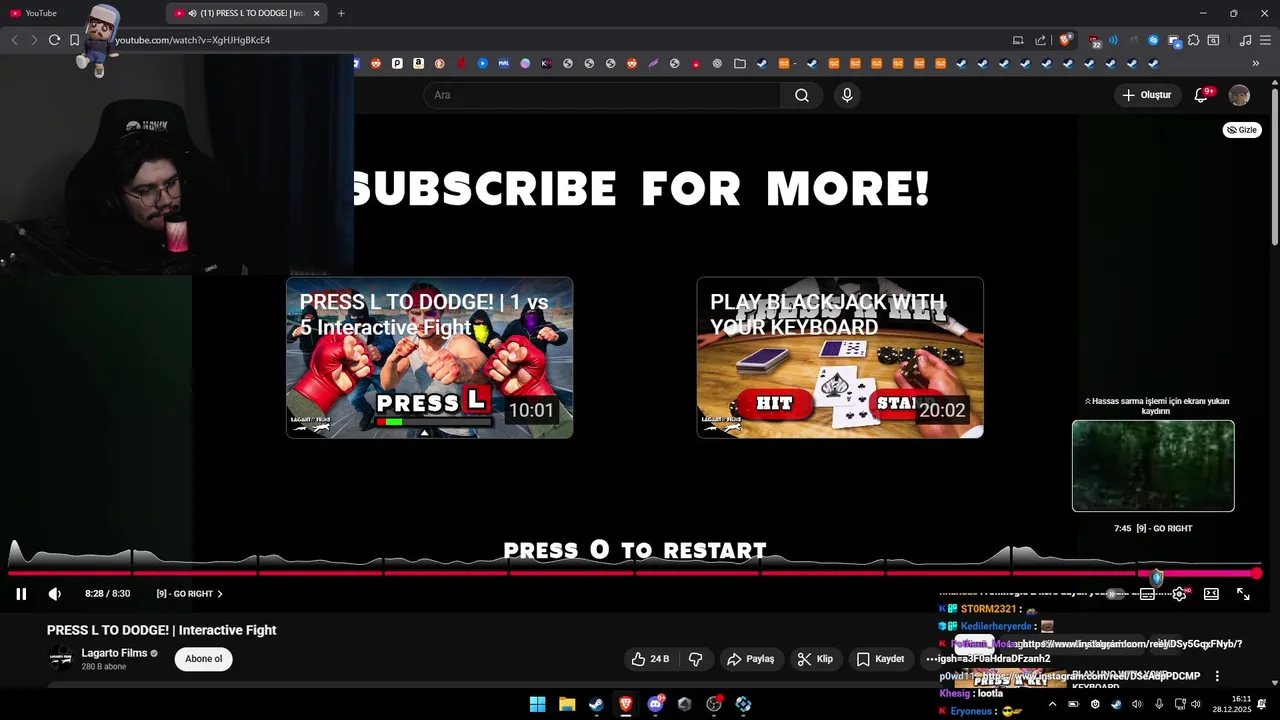Expand hidden bookmarks with the double chevron
1280x720 pixels.
1256,63
